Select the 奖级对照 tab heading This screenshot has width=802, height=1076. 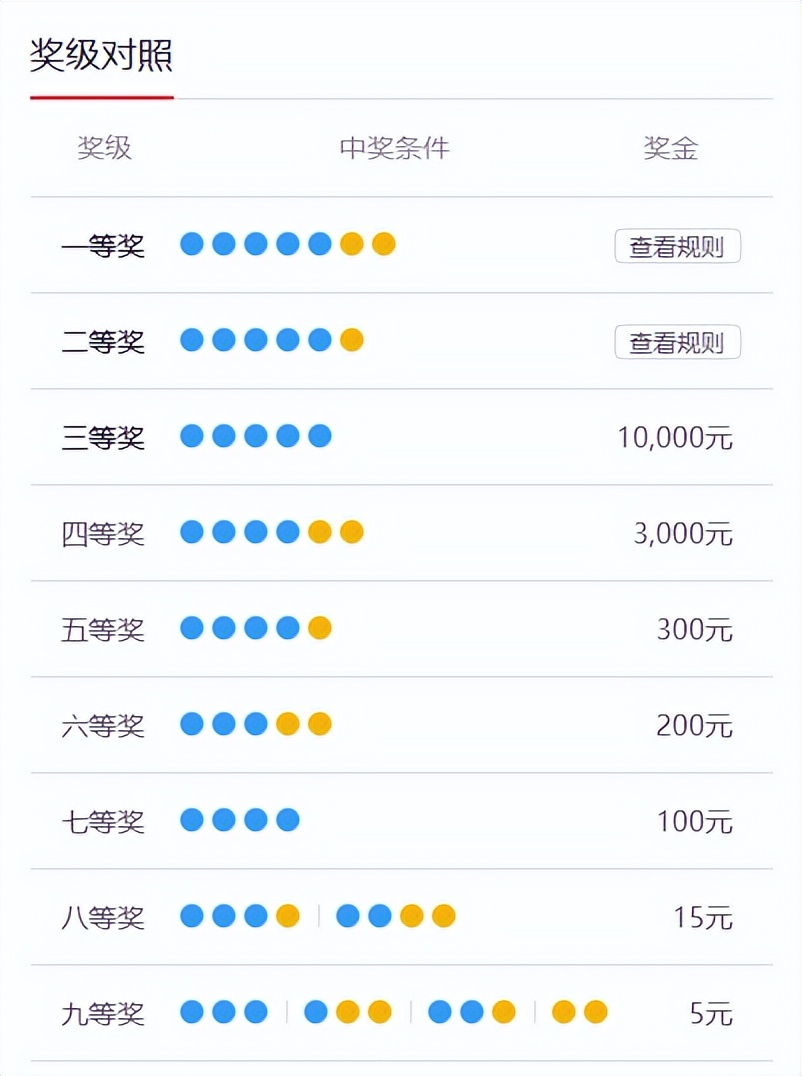[101, 56]
